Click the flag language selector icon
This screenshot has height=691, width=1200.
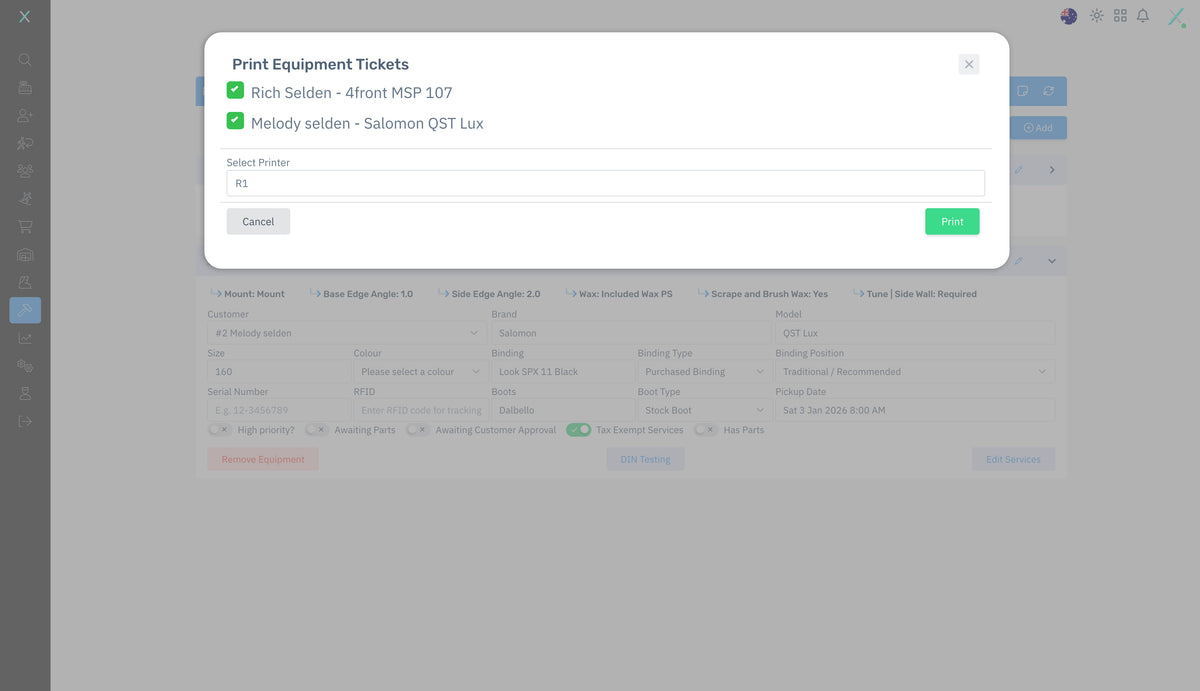coord(1069,16)
